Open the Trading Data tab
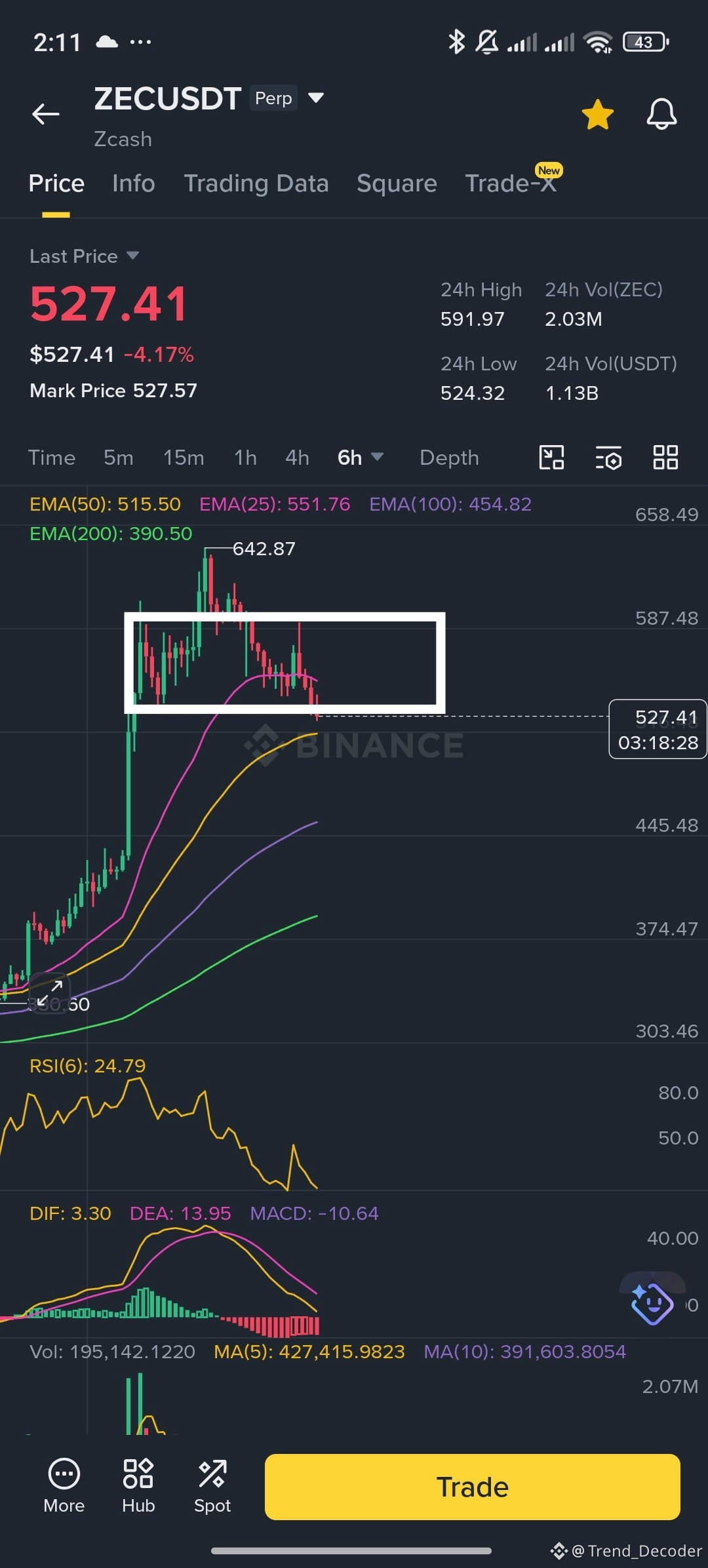This screenshot has width=708, height=1568. tap(256, 184)
